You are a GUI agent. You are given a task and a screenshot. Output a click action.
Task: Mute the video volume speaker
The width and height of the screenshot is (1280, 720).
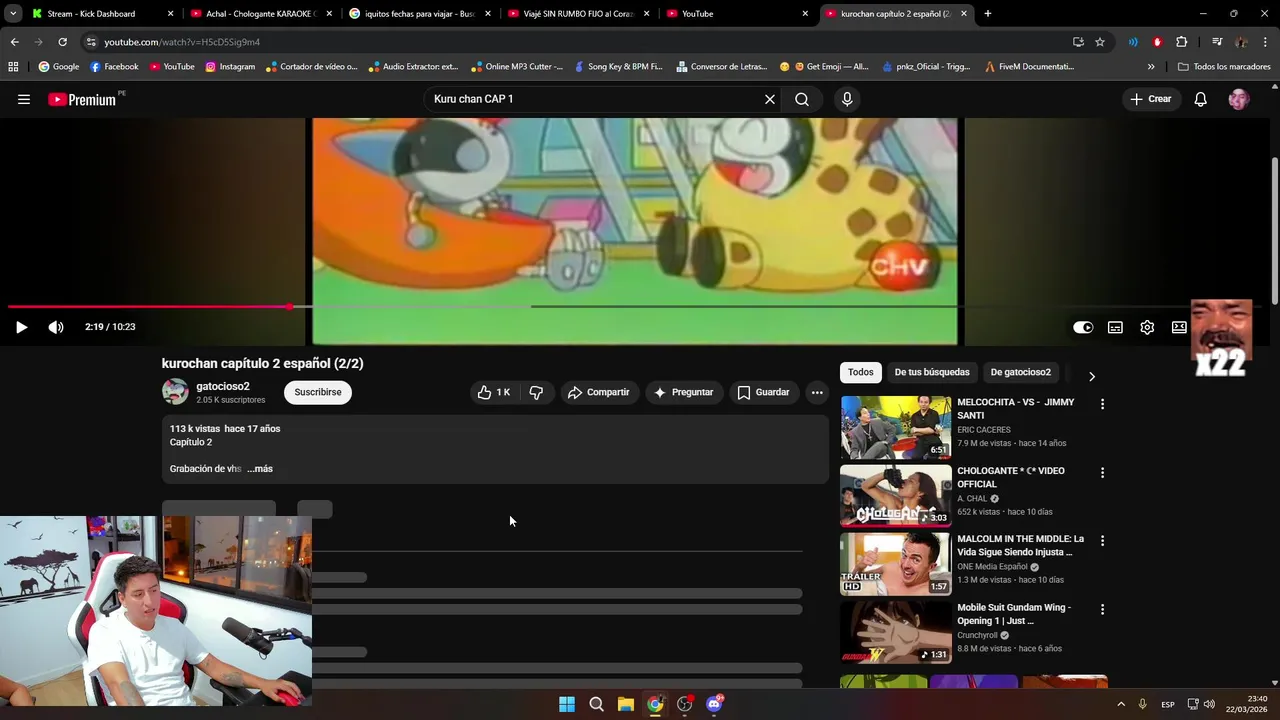click(x=56, y=327)
